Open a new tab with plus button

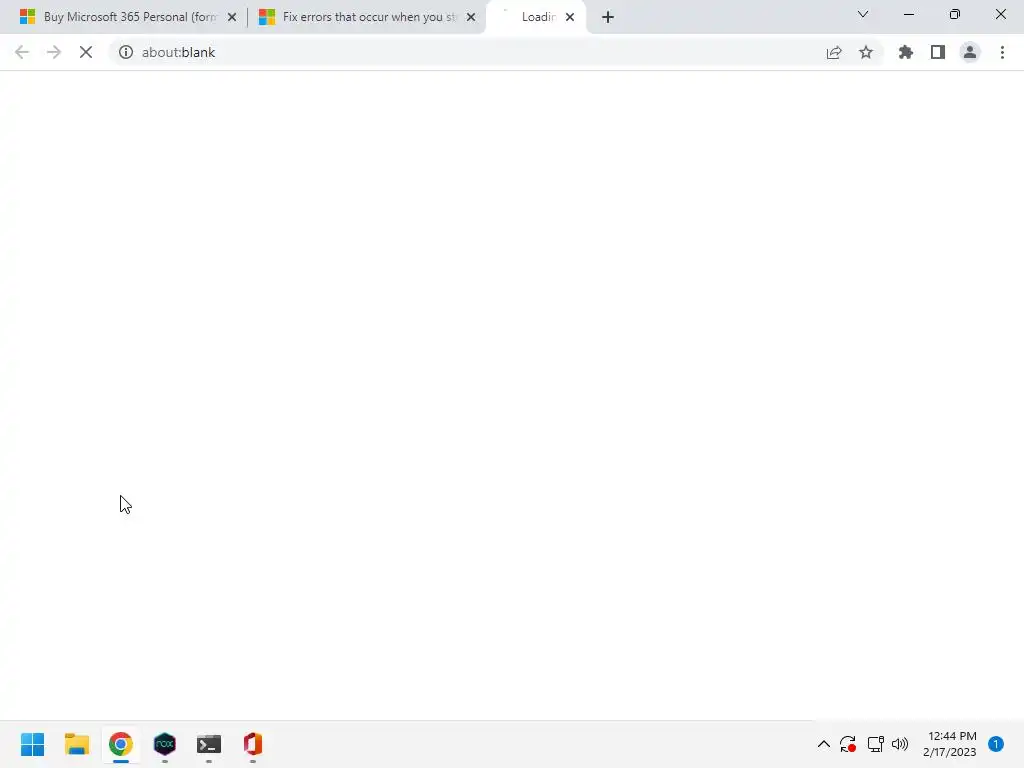(x=608, y=17)
